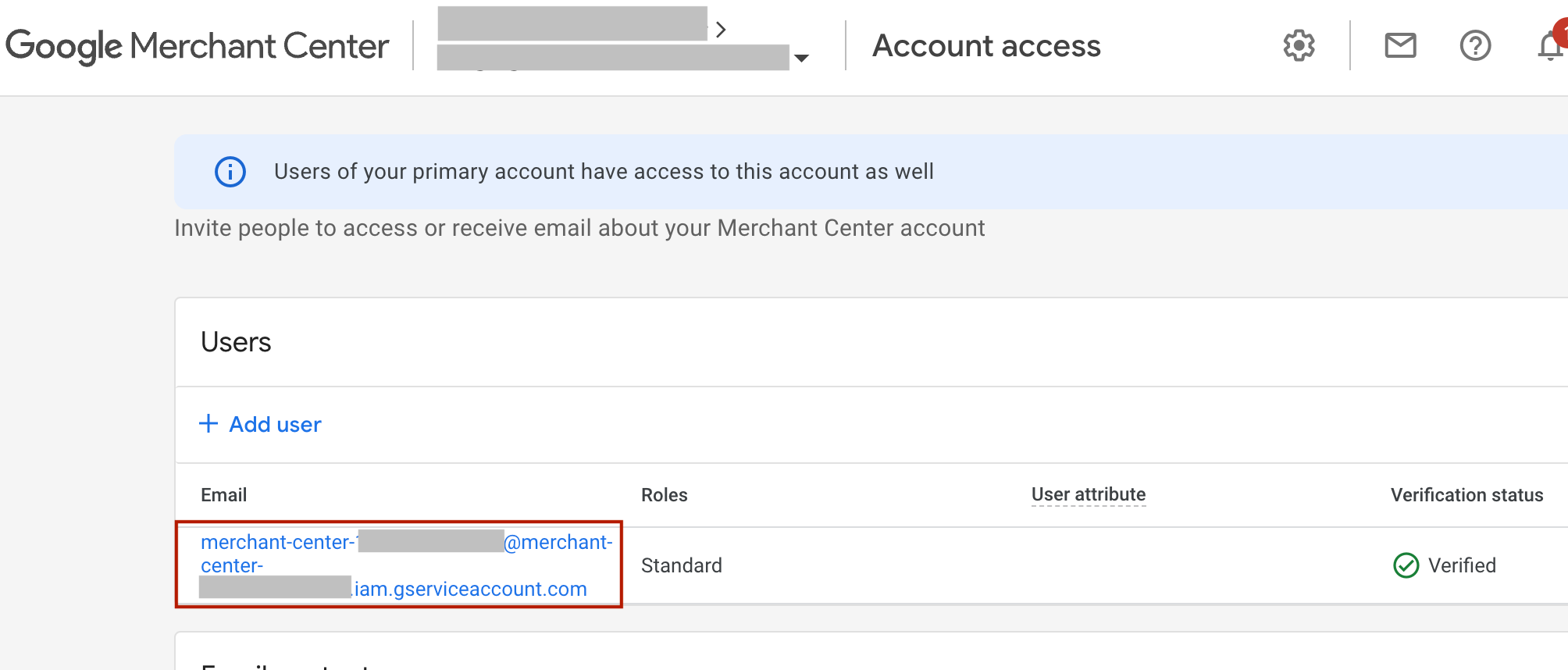Click the User attribute column header

click(x=1089, y=494)
